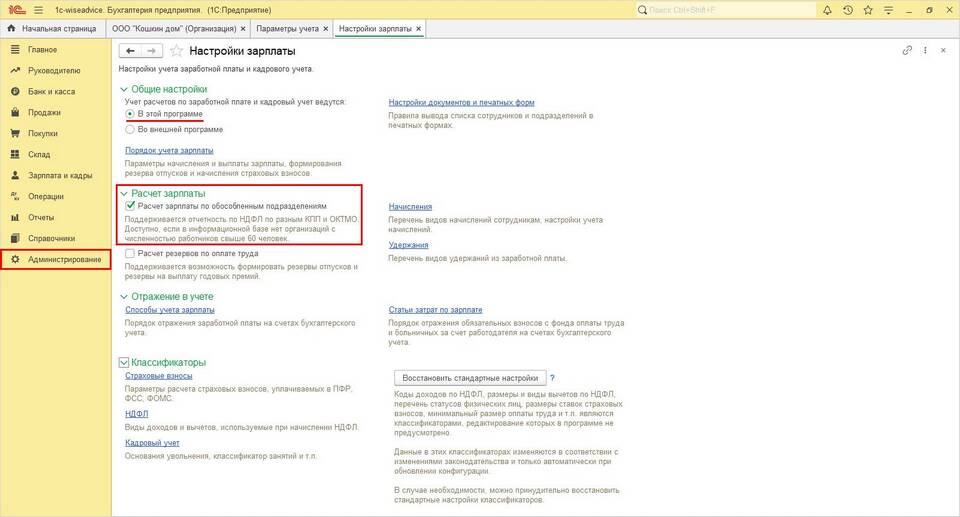
Task: Click 'Восстановить стандартные настройки' button
Action: tap(471, 378)
